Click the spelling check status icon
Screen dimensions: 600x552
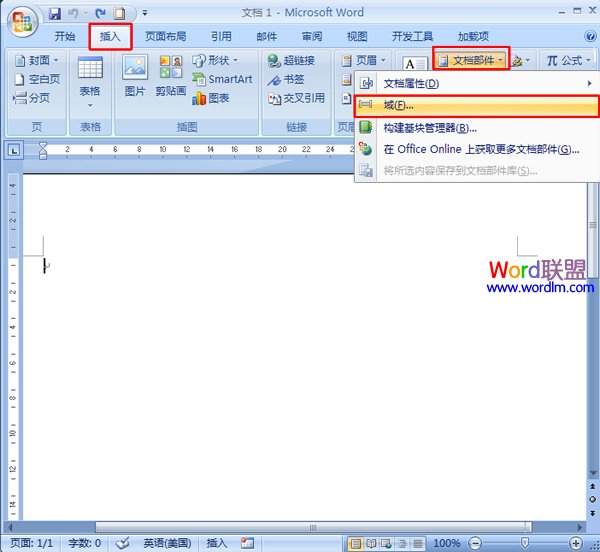[122, 543]
